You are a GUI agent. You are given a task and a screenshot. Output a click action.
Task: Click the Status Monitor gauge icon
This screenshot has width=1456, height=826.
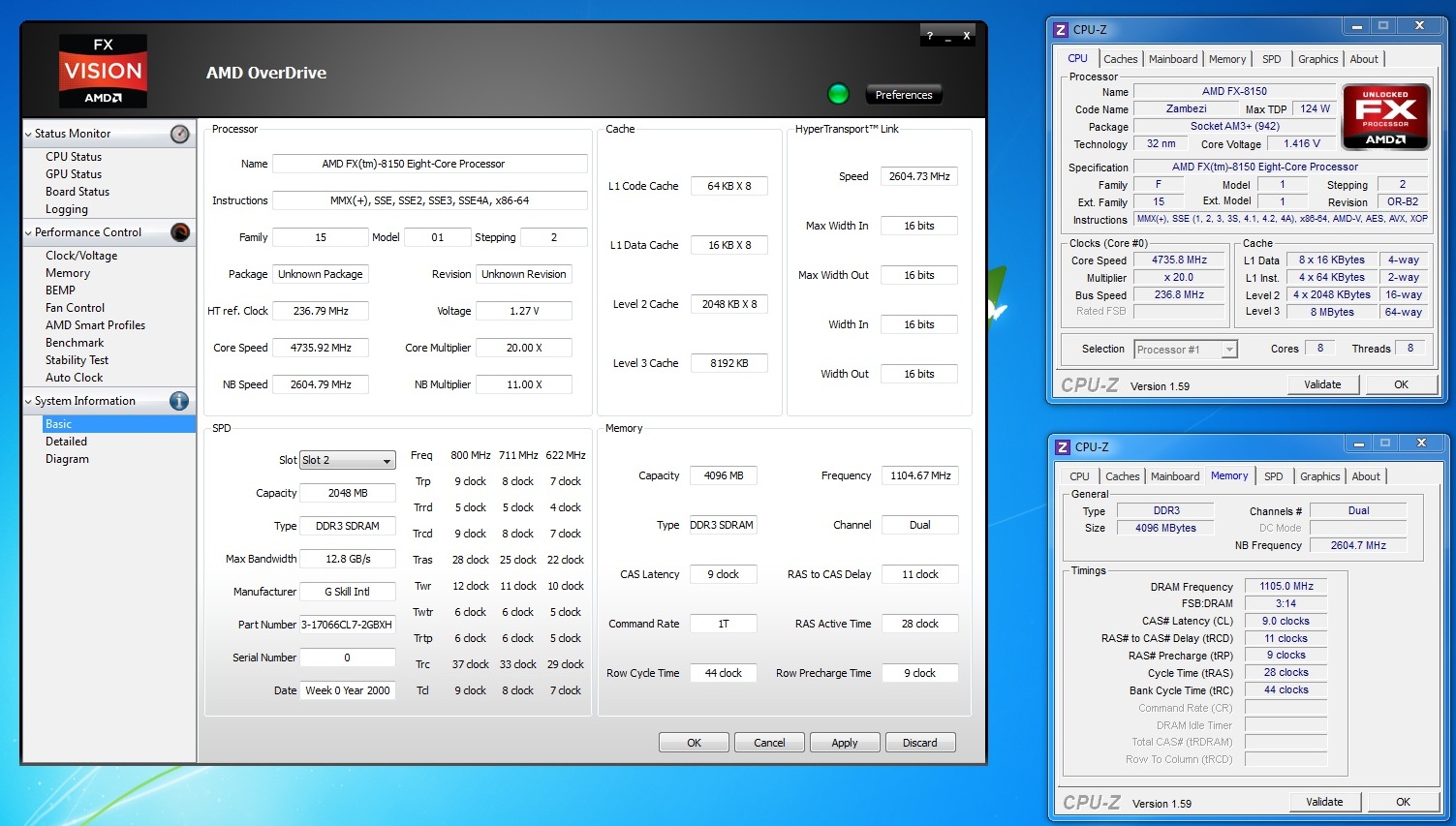[x=180, y=134]
